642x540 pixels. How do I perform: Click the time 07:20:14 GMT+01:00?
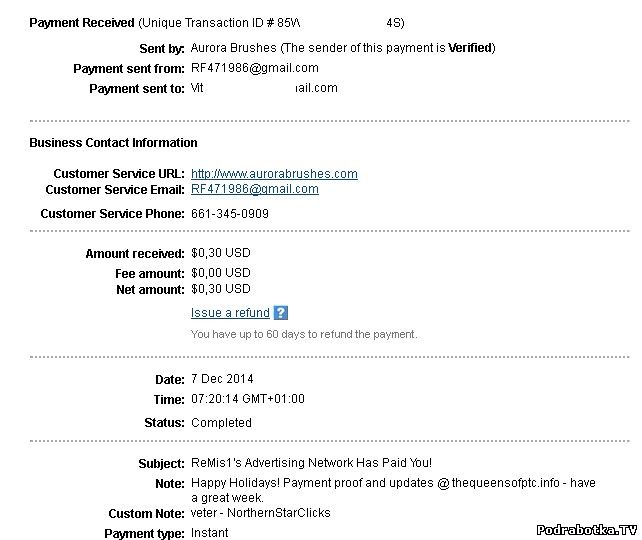[x=247, y=399]
